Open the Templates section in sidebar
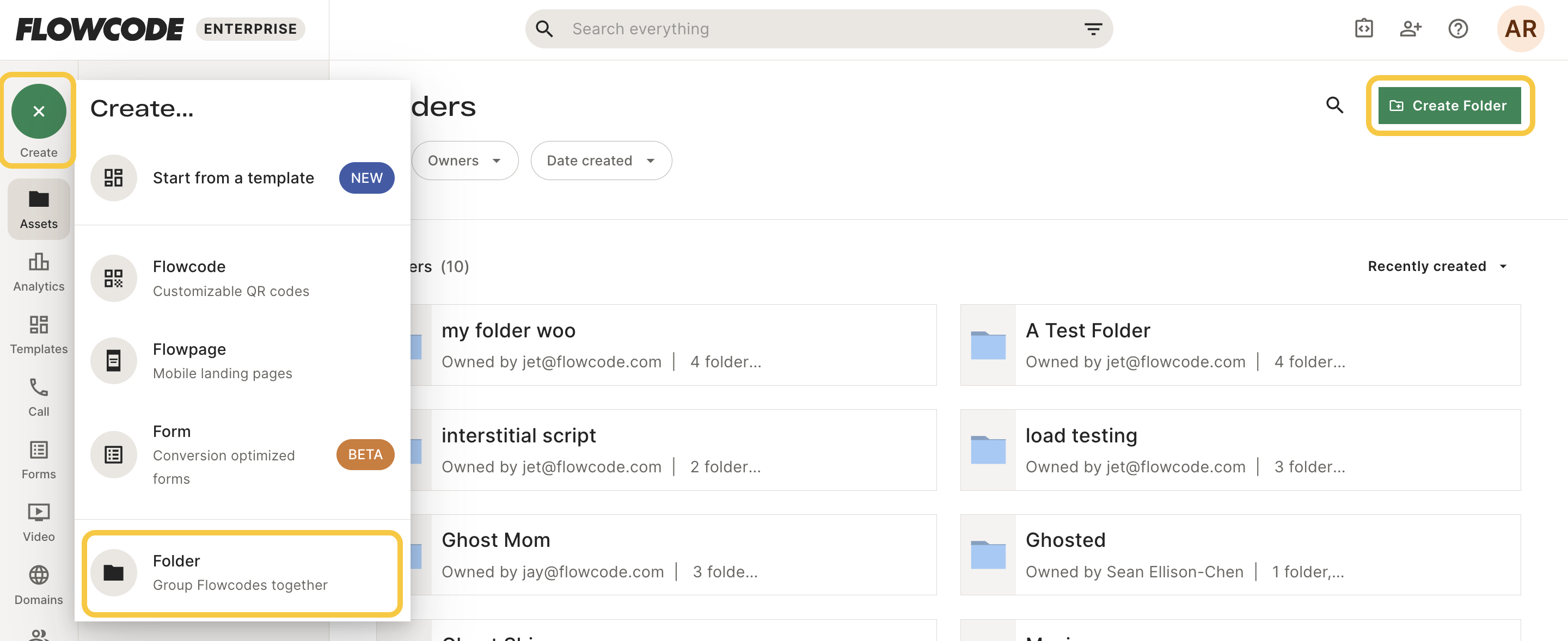Image resolution: width=1568 pixels, height=641 pixels. coord(38,335)
